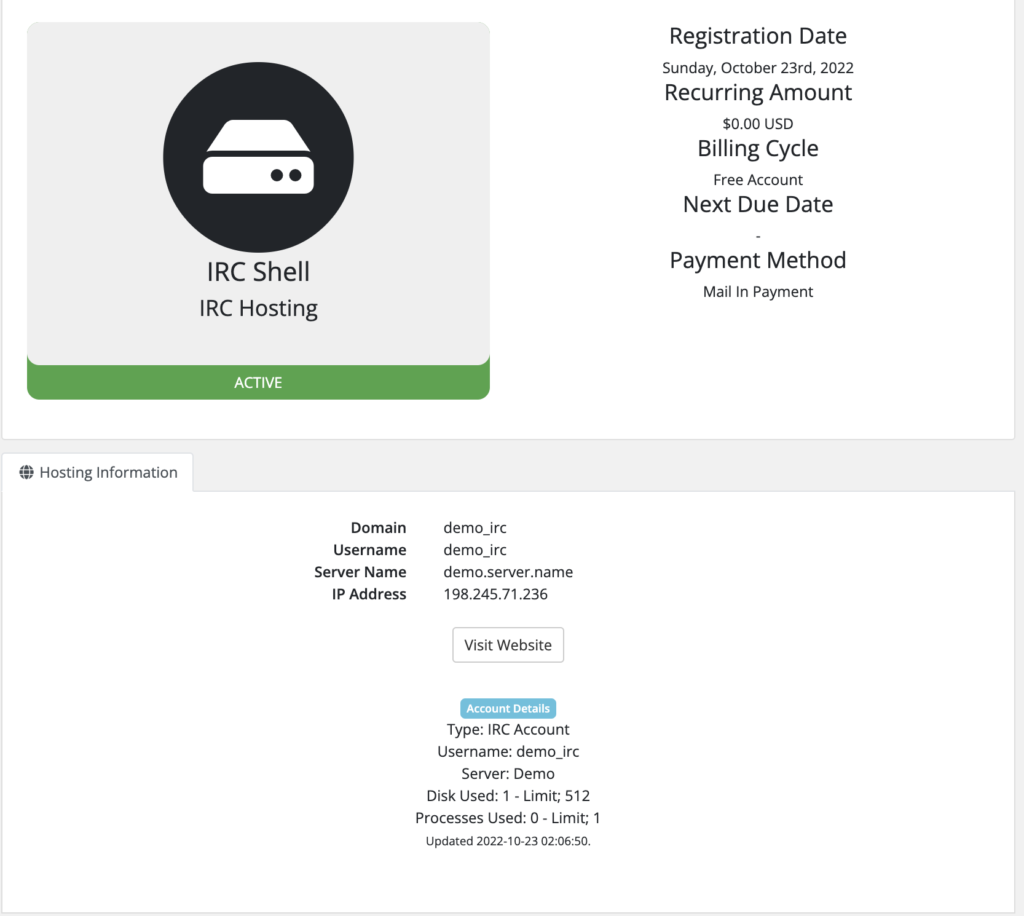Click the Registration Date heading
1024x916 pixels.
758,36
